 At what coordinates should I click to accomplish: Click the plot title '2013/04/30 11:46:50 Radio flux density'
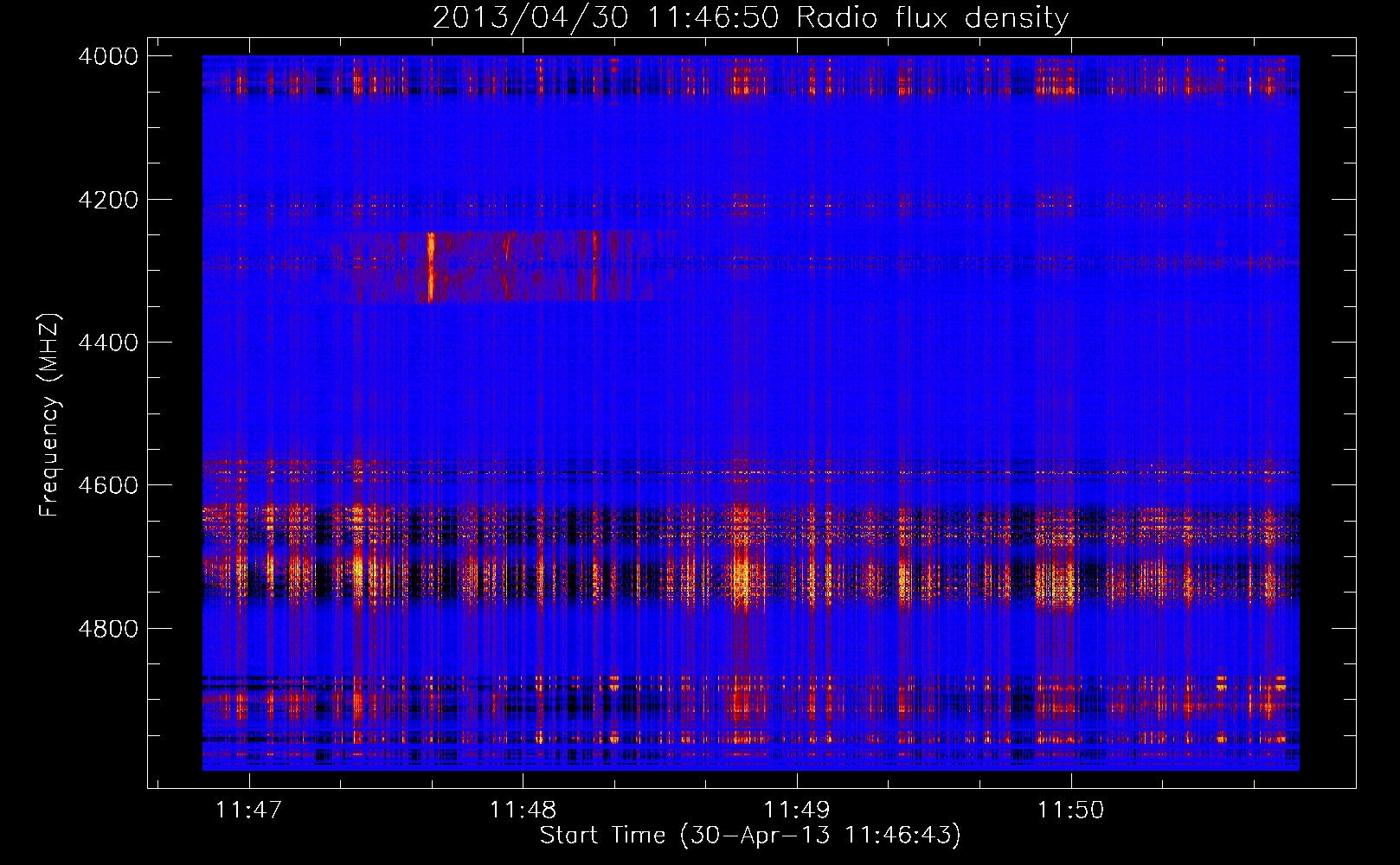pyautogui.click(x=750, y=17)
